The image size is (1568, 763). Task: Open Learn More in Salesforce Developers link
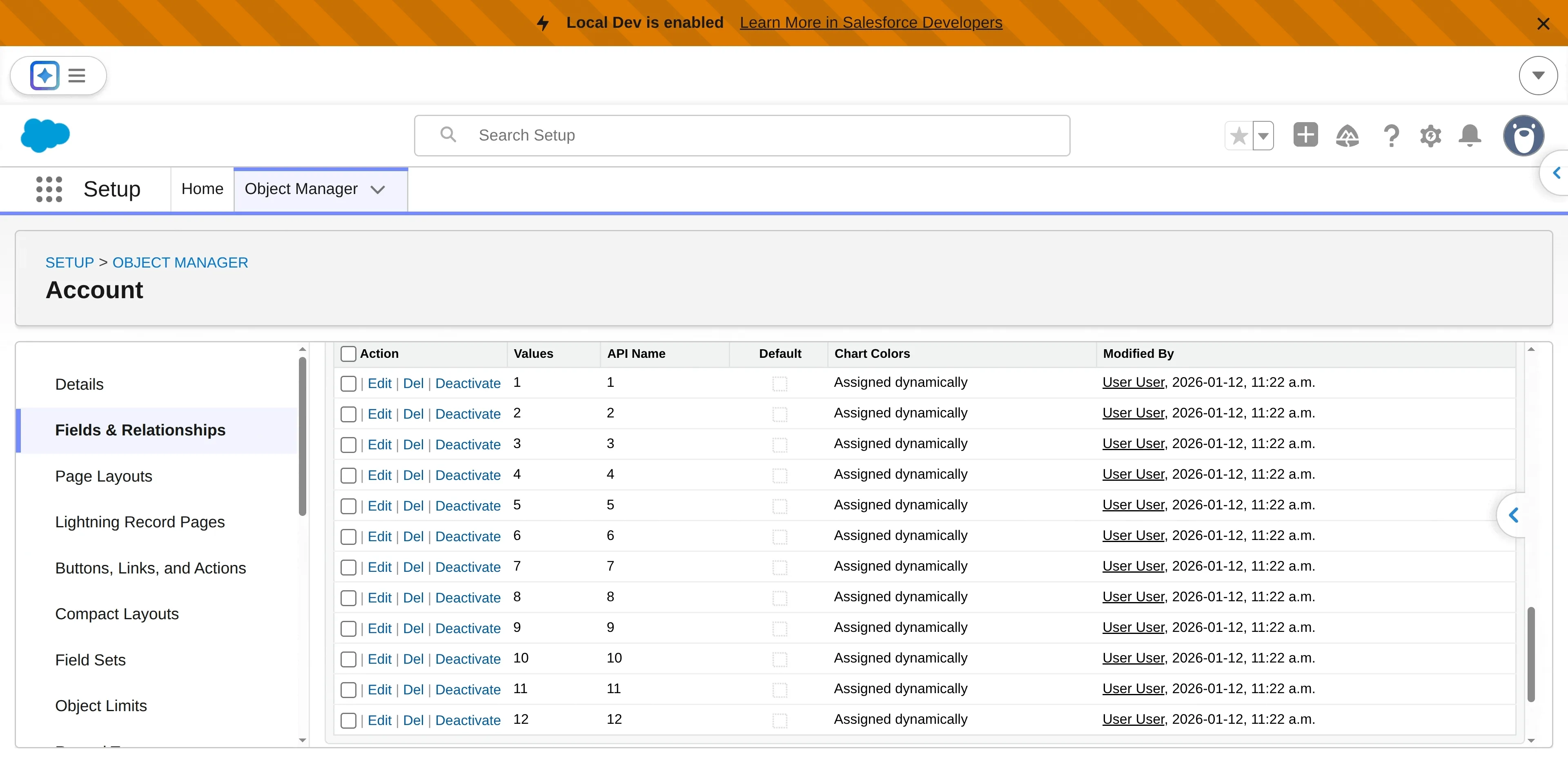coord(871,22)
